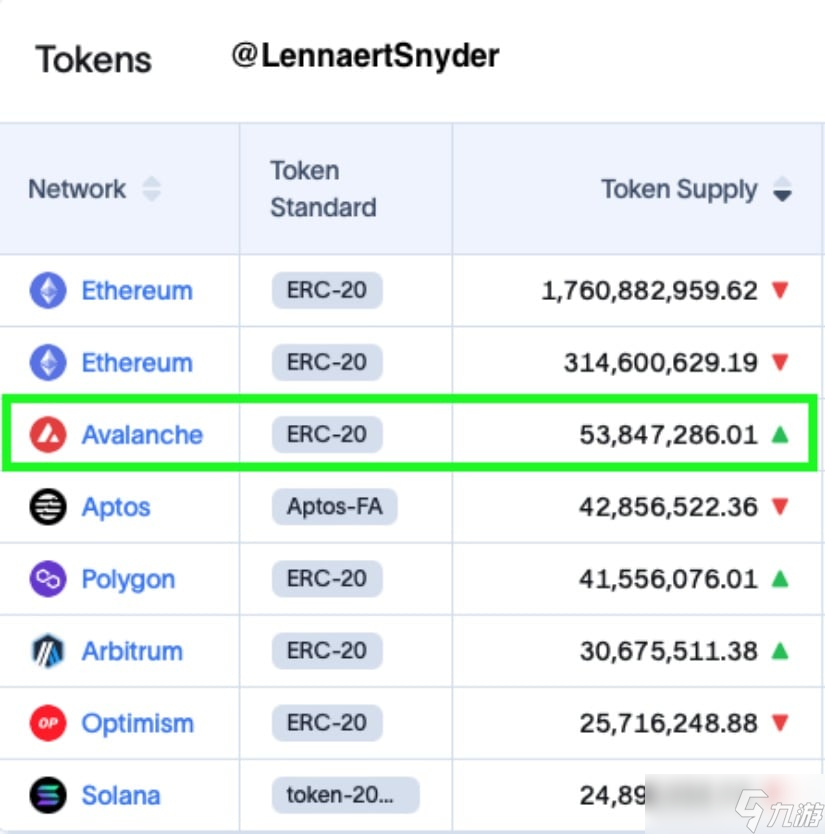The width and height of the screenshot is (825, 834).
Task: Click the Polygon network logo icon
Action: 47,579
